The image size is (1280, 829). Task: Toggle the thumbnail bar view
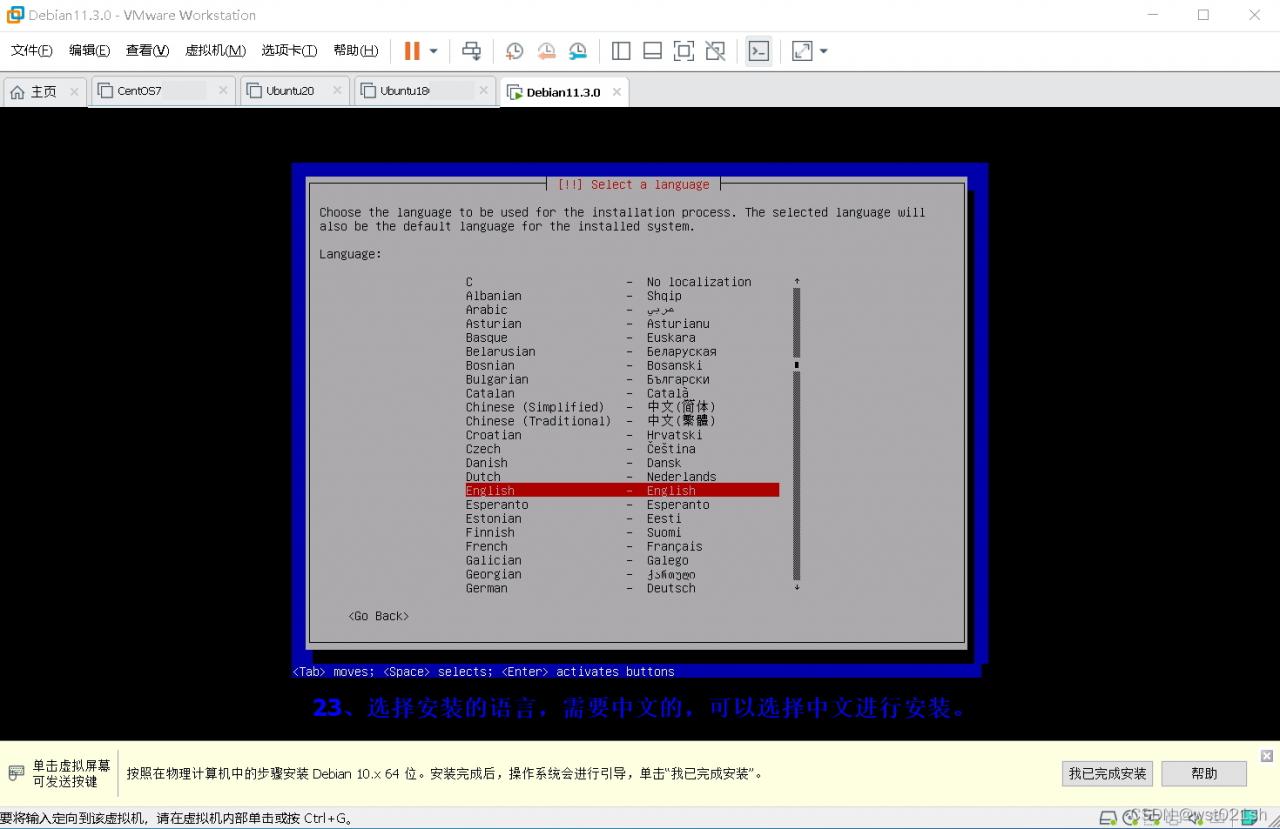pos(652,51)
